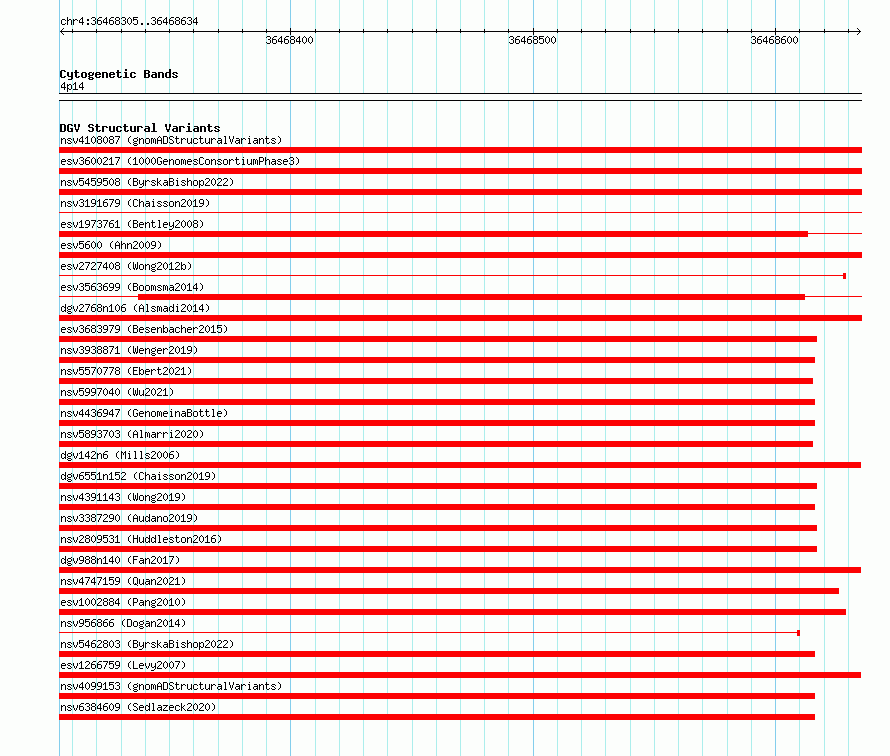Click the nsv4747159 (Quan2021) label

123,581
